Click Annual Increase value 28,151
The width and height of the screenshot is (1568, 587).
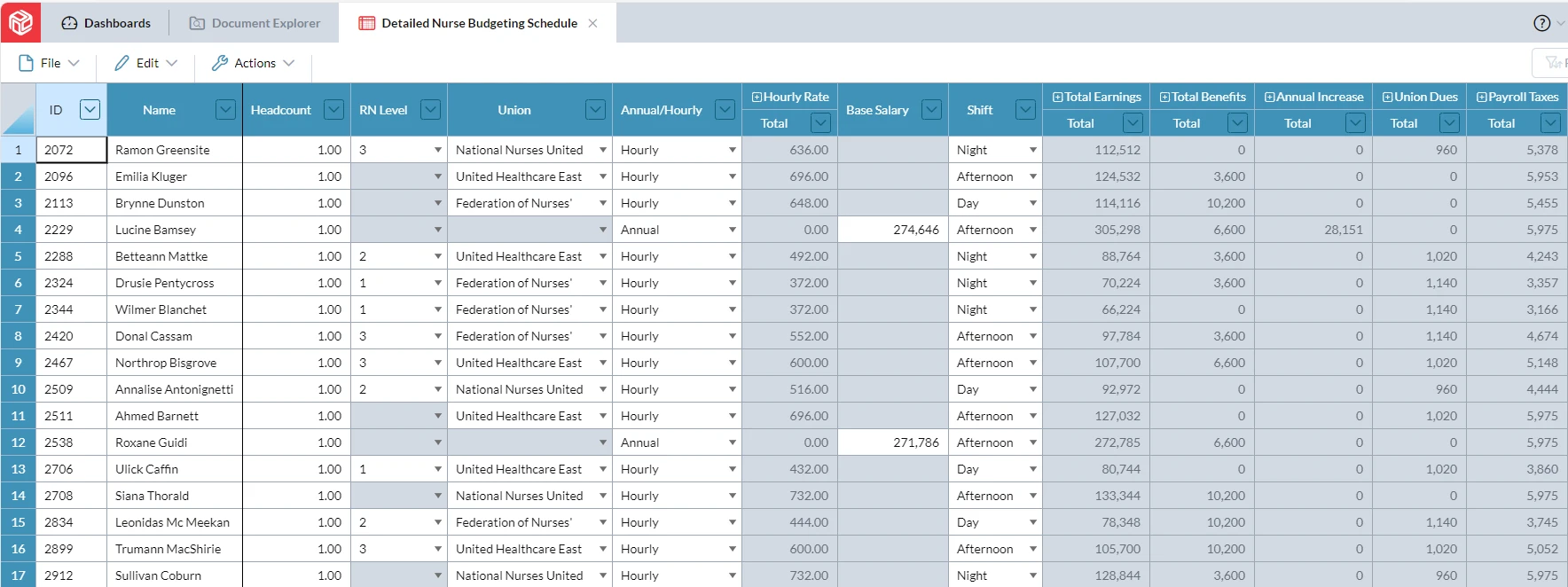coord(1344,230)
